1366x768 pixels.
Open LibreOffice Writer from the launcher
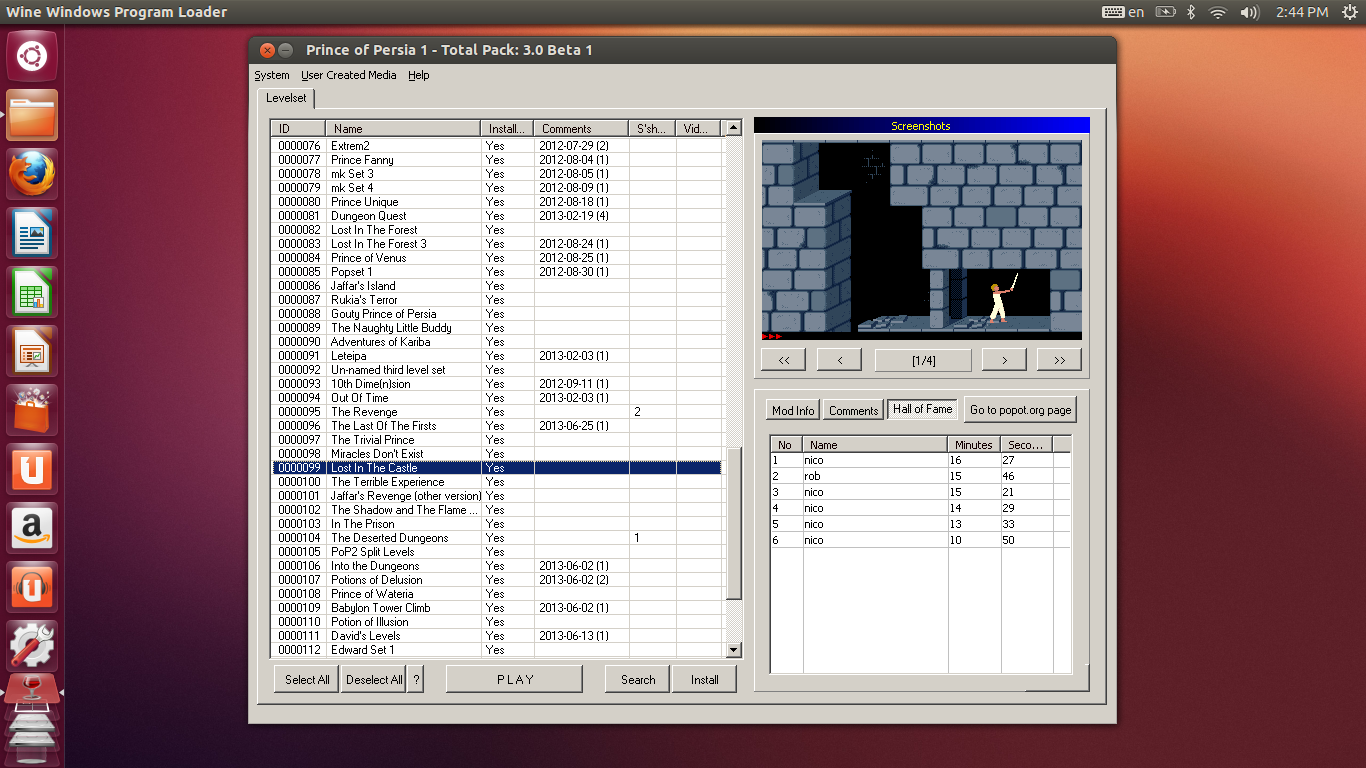[x=32, y=232]
